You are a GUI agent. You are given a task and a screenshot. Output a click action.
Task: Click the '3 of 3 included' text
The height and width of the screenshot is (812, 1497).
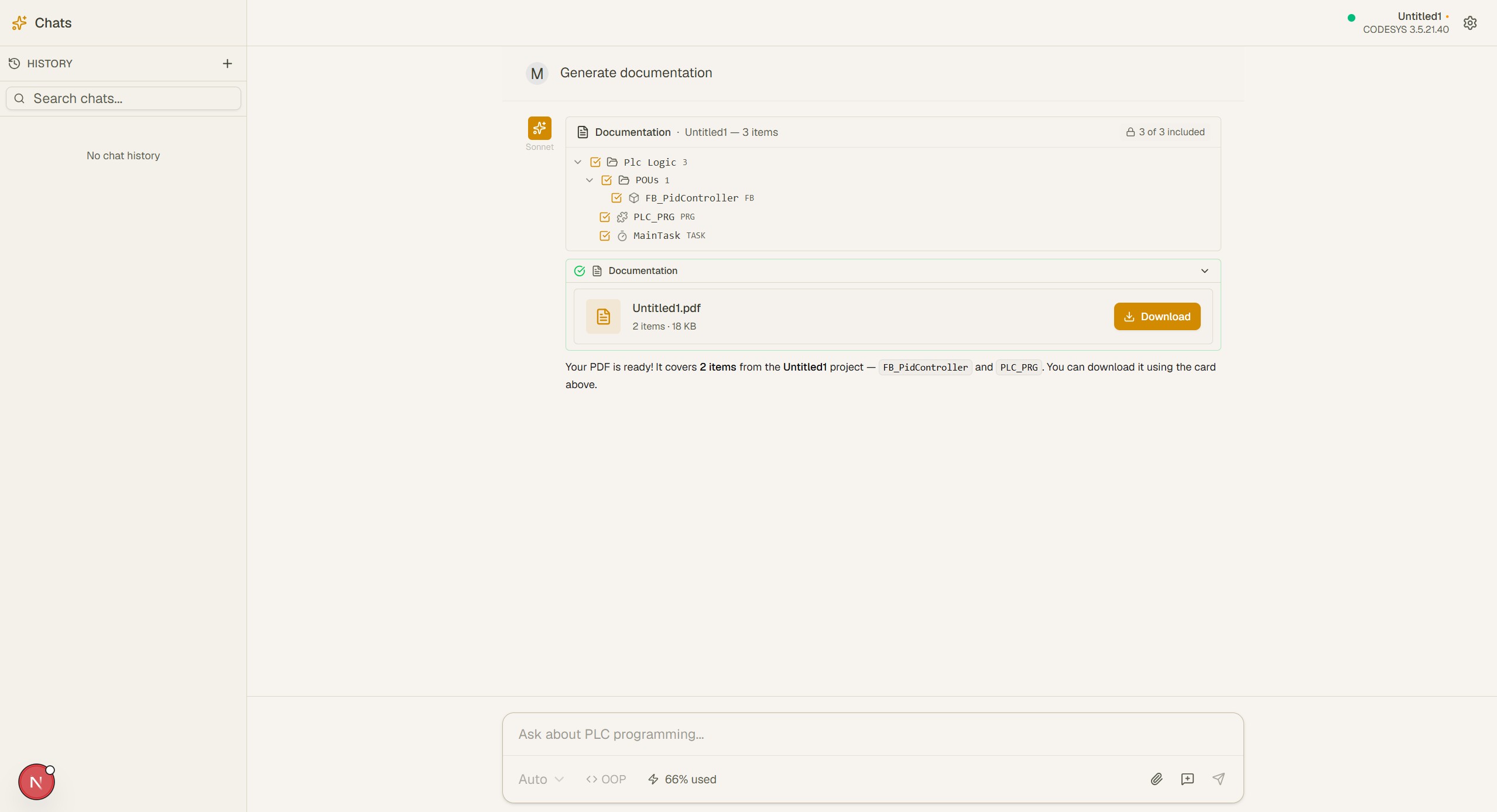(x=1171, y=132)
